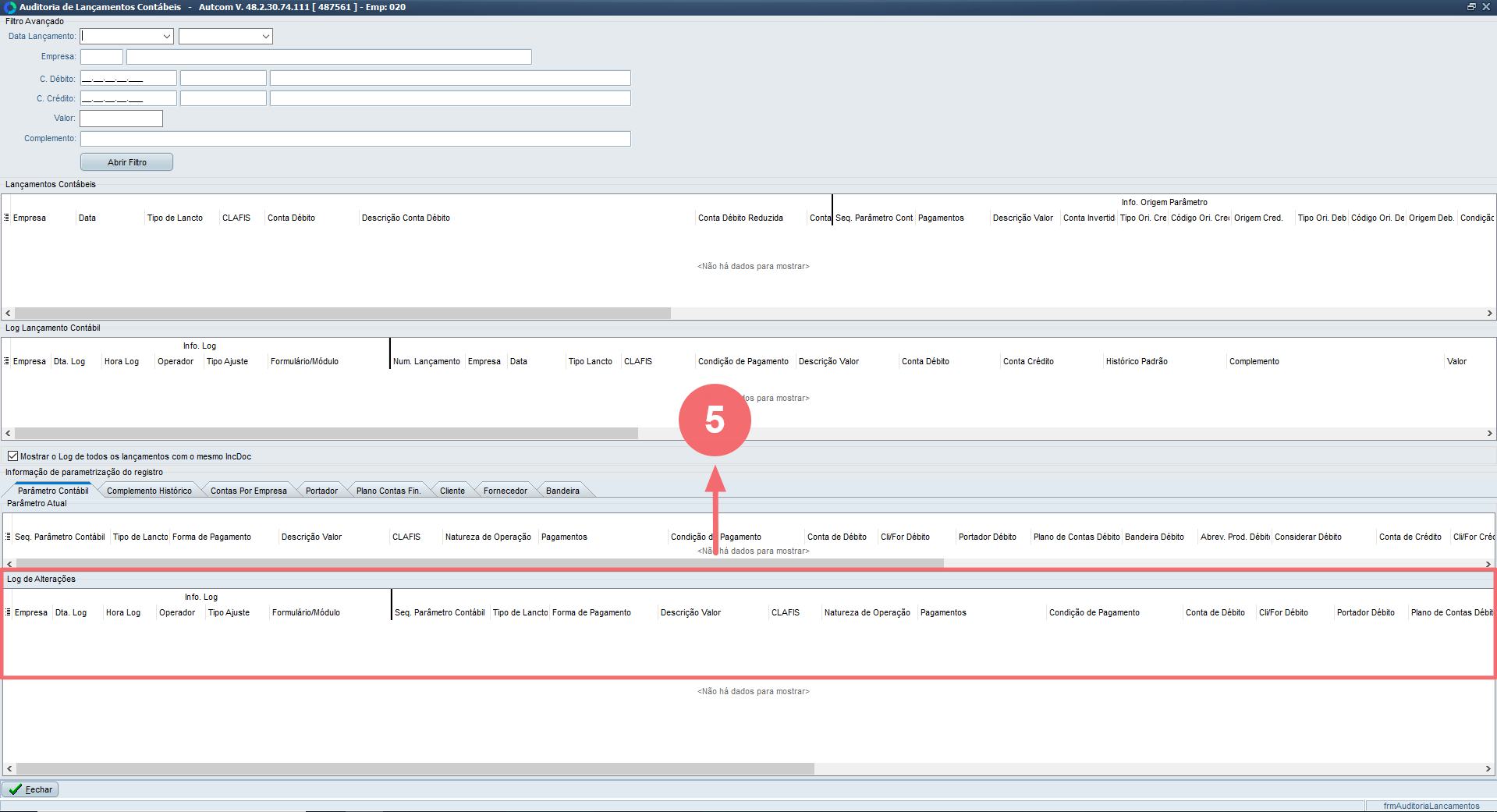The width and height of the screenshot is (1497, 812).
Task: Click Histórico Padrão column header
Action: click(1165, 361)
